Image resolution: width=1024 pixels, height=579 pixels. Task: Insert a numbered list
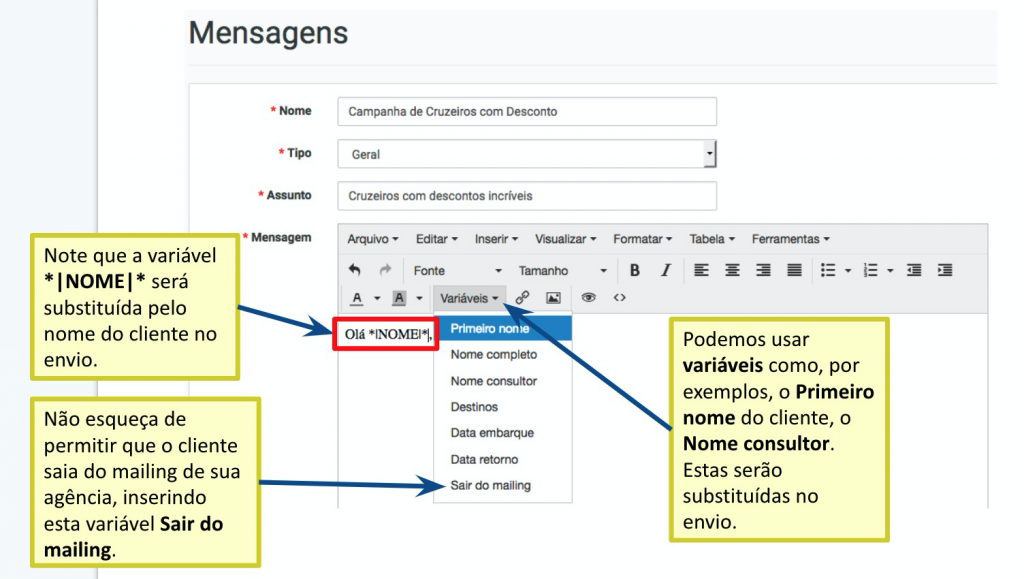(x=871, y=270)
